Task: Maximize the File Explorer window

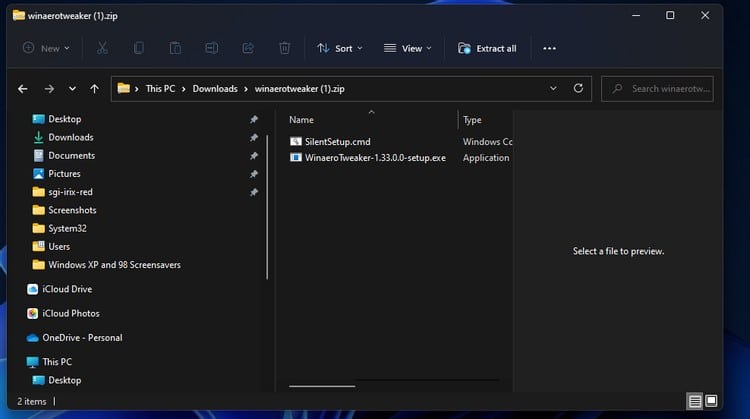Action: coord(670,15)
